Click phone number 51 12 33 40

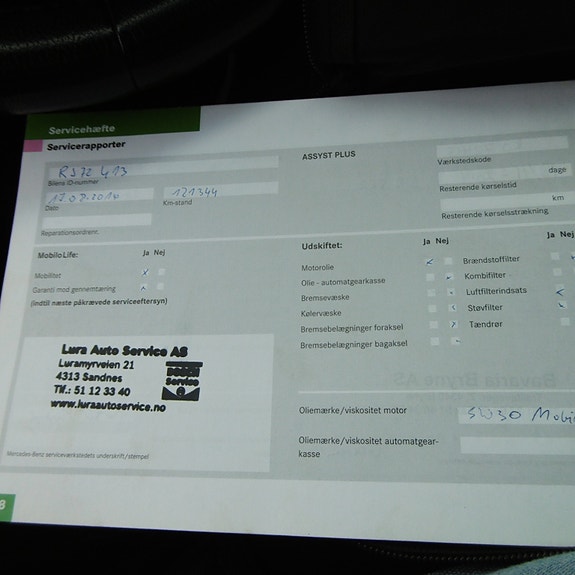pyautogui.click(x=102, y=391)
